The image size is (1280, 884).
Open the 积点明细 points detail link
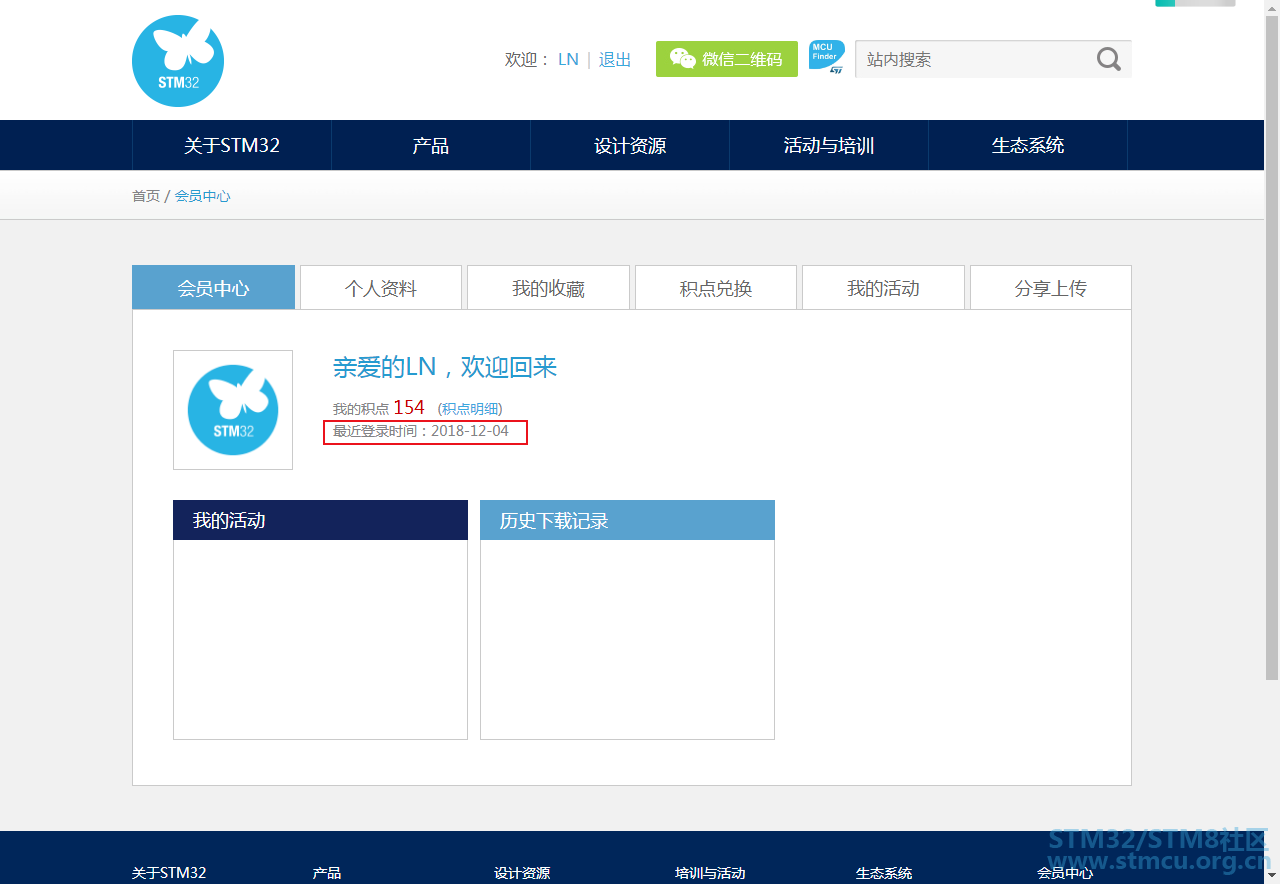tap(470, 409)
